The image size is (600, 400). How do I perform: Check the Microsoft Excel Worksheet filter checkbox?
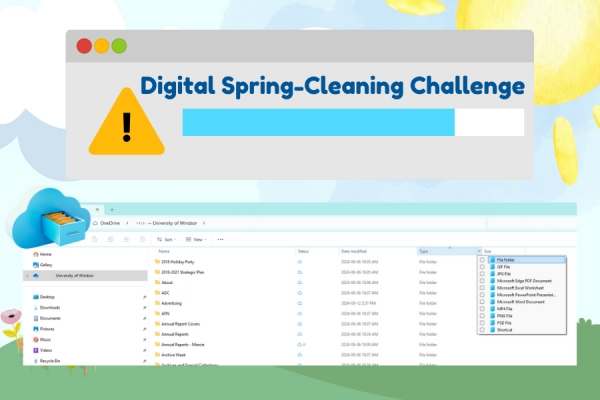483,289
